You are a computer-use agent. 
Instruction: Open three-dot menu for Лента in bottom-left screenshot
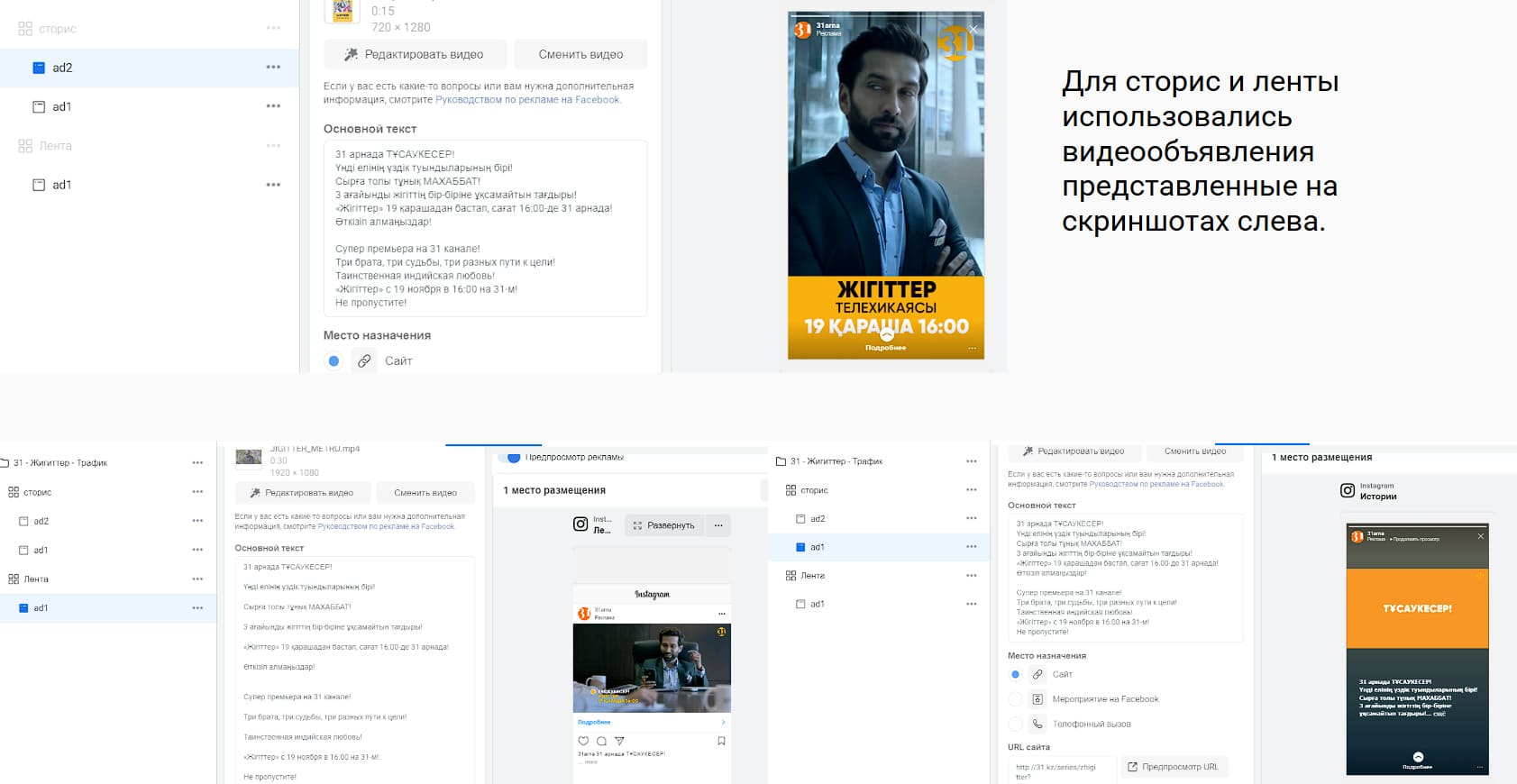pos(197,579)
